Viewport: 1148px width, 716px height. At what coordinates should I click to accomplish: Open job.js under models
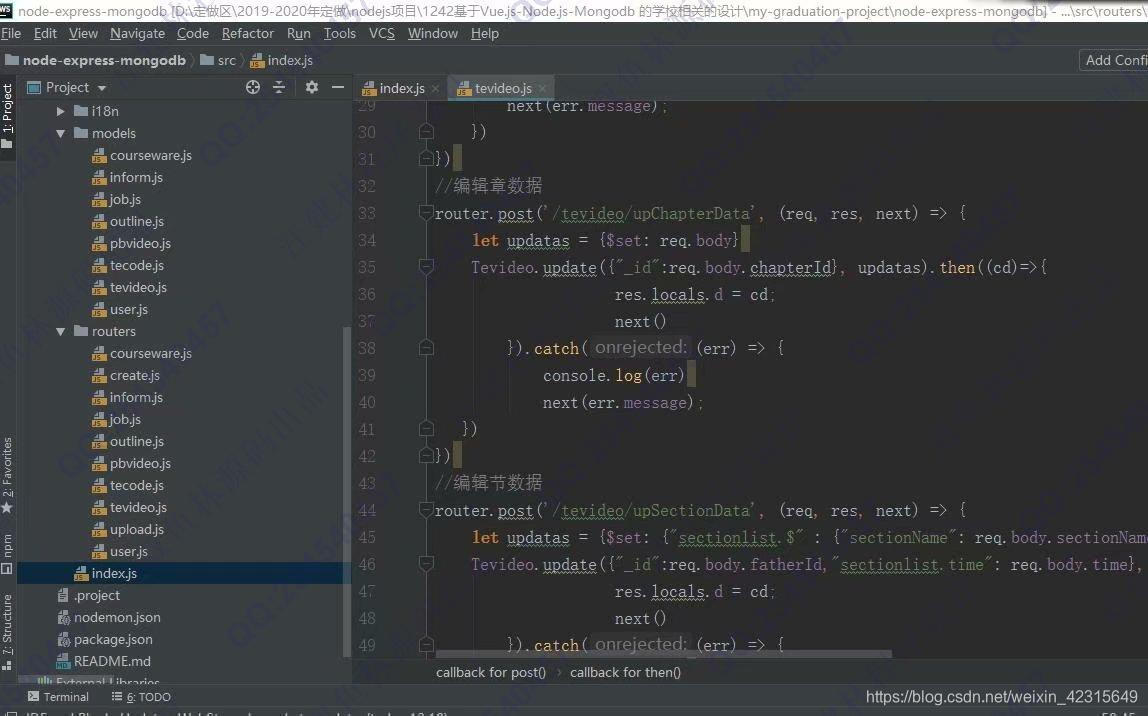coord(116,199)
